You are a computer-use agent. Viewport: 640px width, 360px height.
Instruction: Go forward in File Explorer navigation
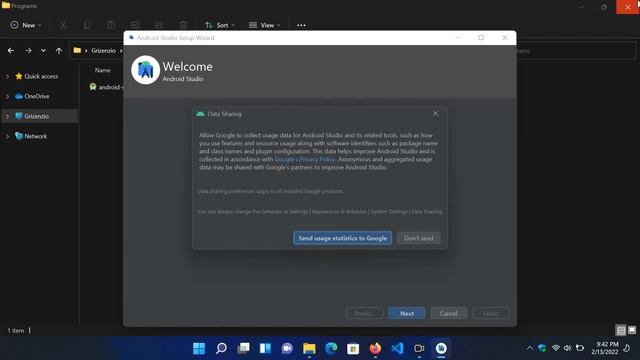click(28, 51)
